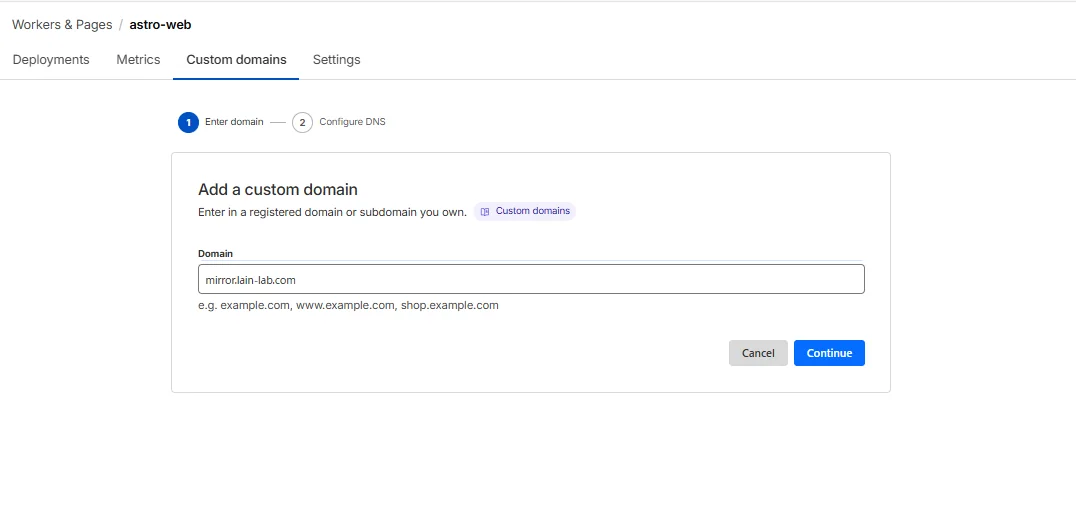Screen dimensions: 1076x510
Task: Select the step 2 circle indicator
Action: pos(302,122)
